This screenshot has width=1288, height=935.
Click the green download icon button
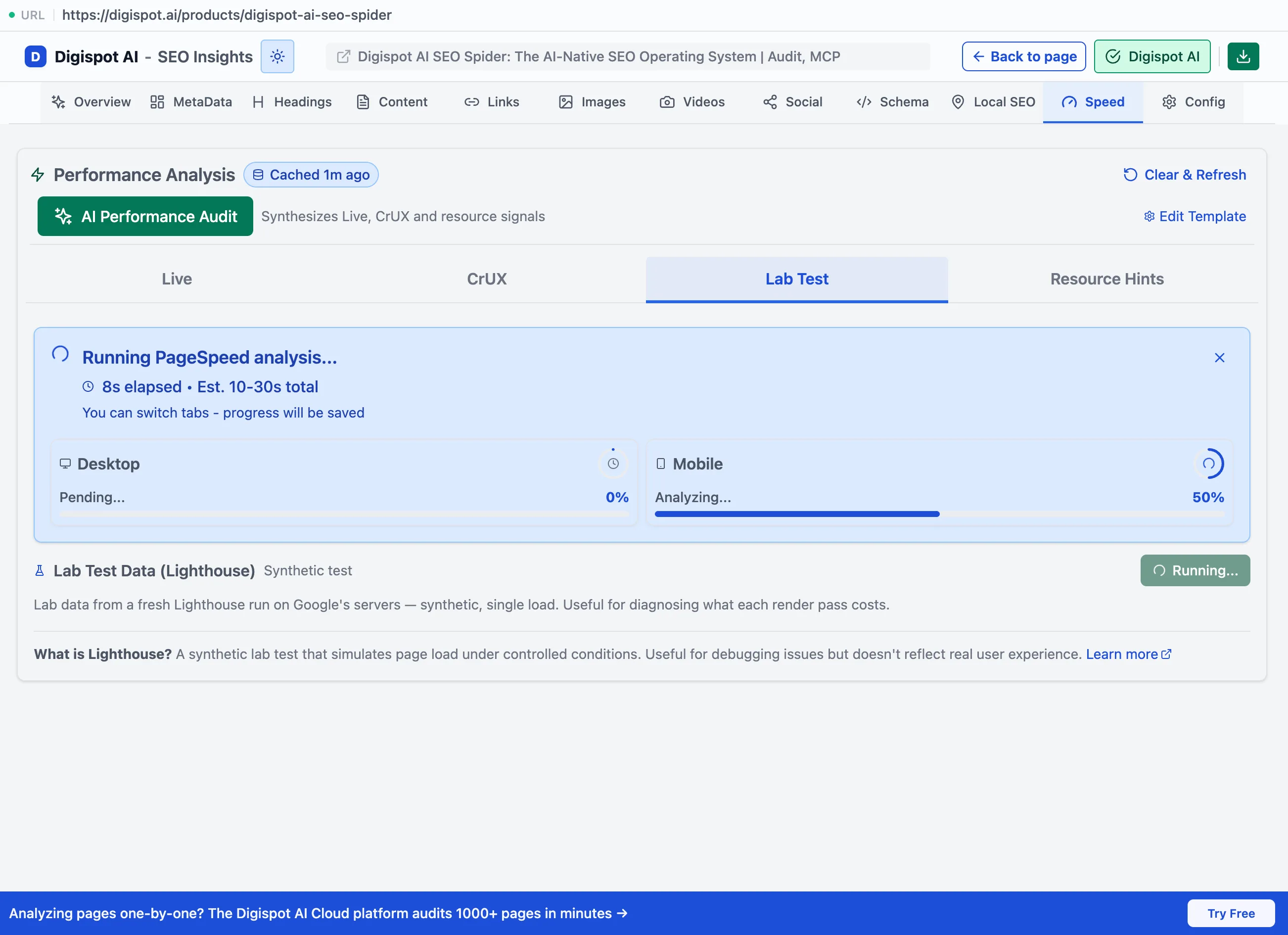tap(1243, 56)
